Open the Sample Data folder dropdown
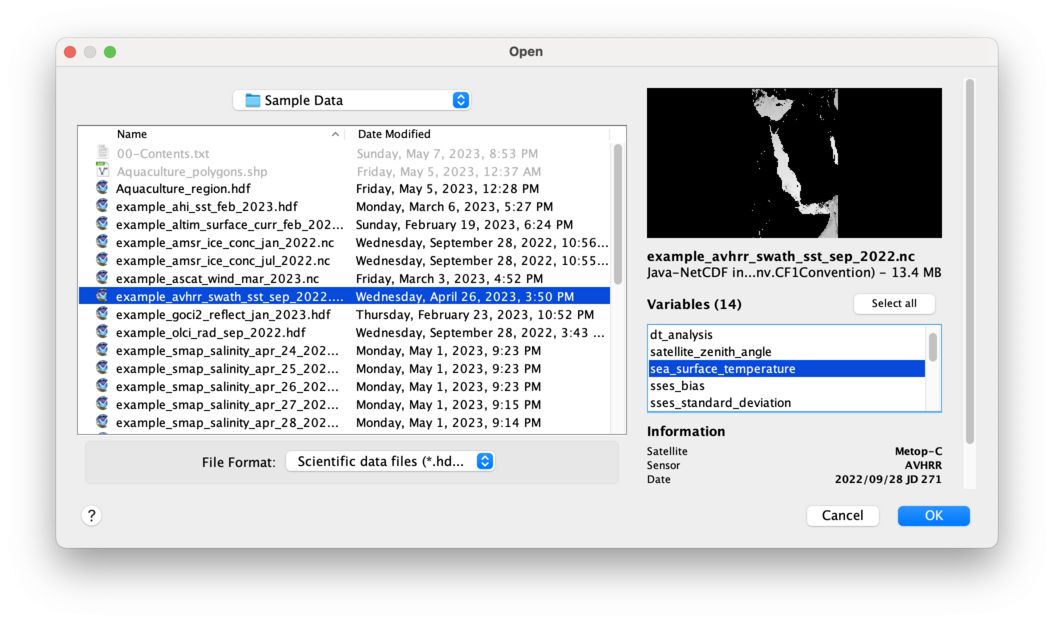 click(x=351, y=100)
